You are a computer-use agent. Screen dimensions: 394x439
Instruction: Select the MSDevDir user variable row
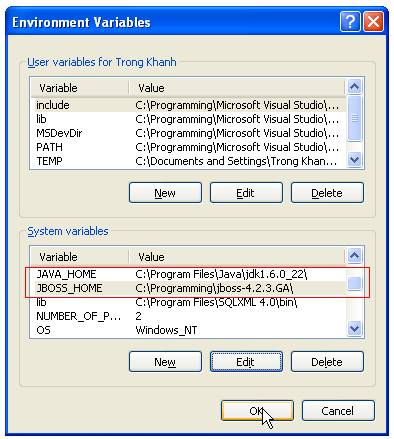[x=188, y=133]
